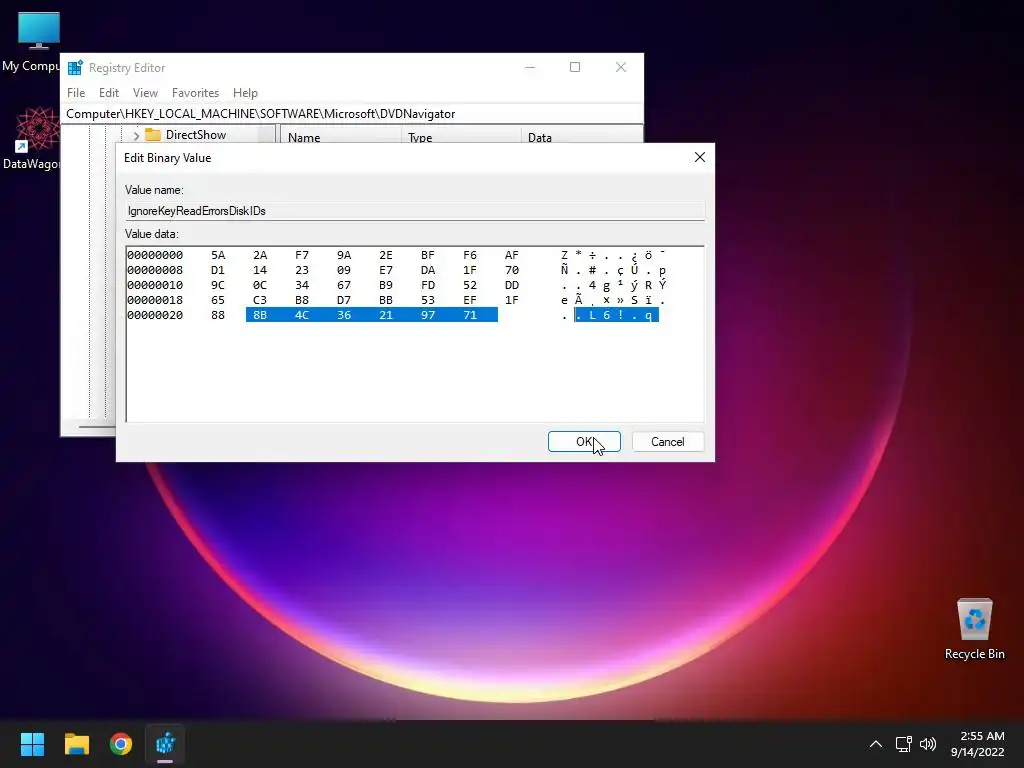1024x768 pixels.
Task: Click hex byte D1 in row 00000008
Action: pos(217,270)
